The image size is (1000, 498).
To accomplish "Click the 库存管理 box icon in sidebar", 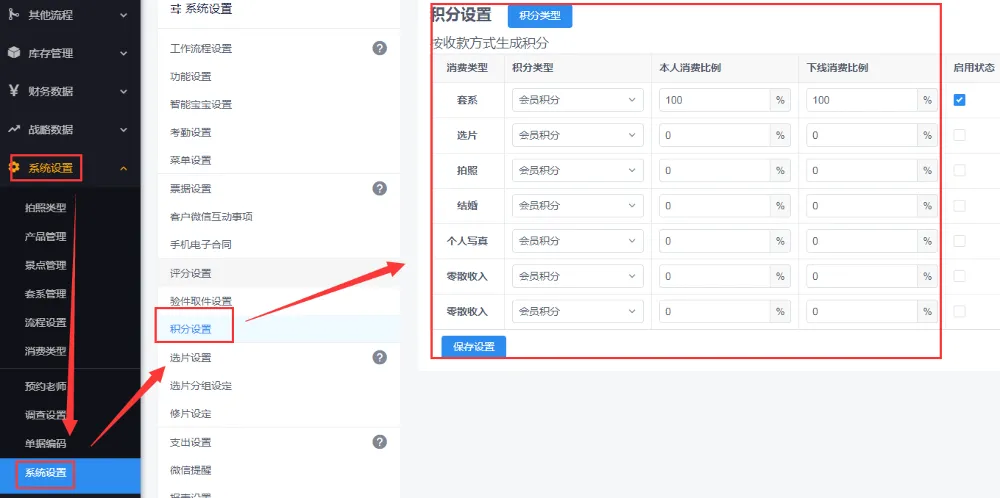I will point(14,53).
